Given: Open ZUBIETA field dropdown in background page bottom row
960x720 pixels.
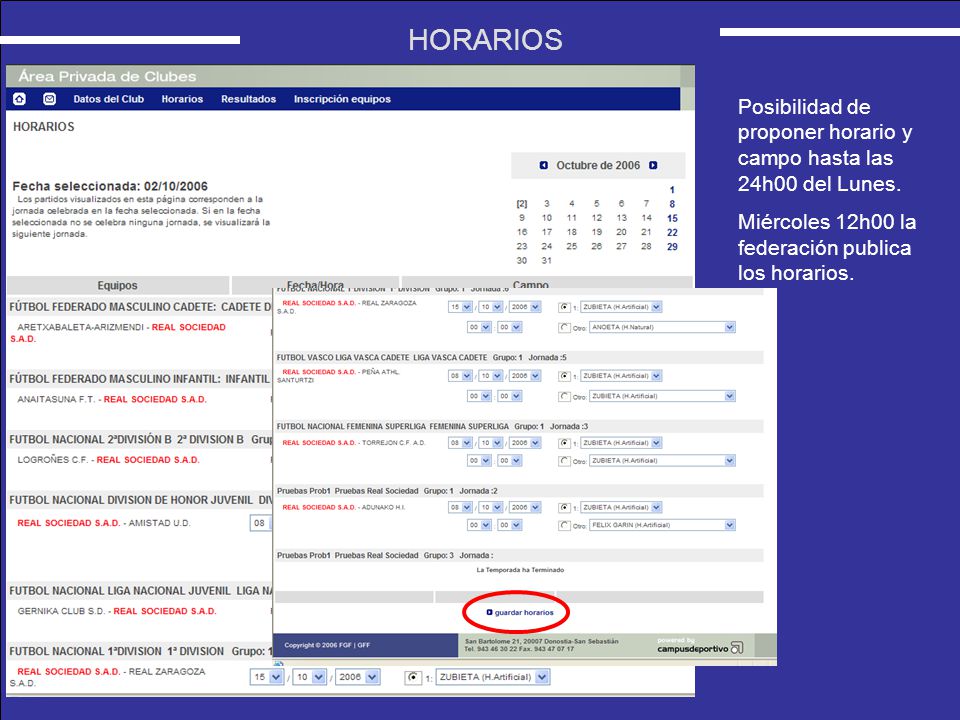Looking at the screenshot, I should point(493,677).
